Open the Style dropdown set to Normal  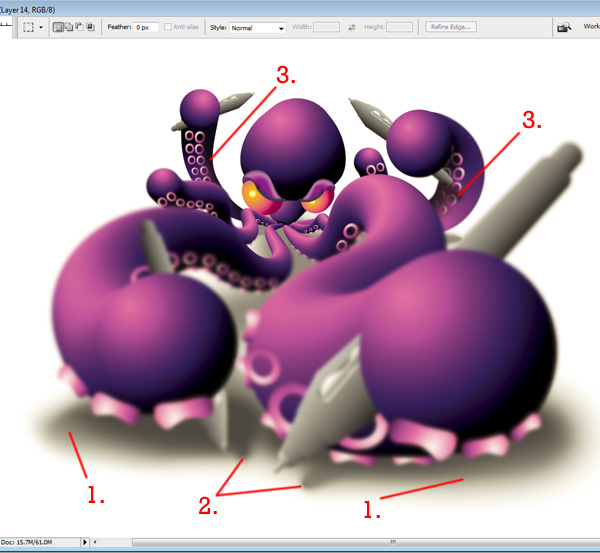click(x=258, y=28)
